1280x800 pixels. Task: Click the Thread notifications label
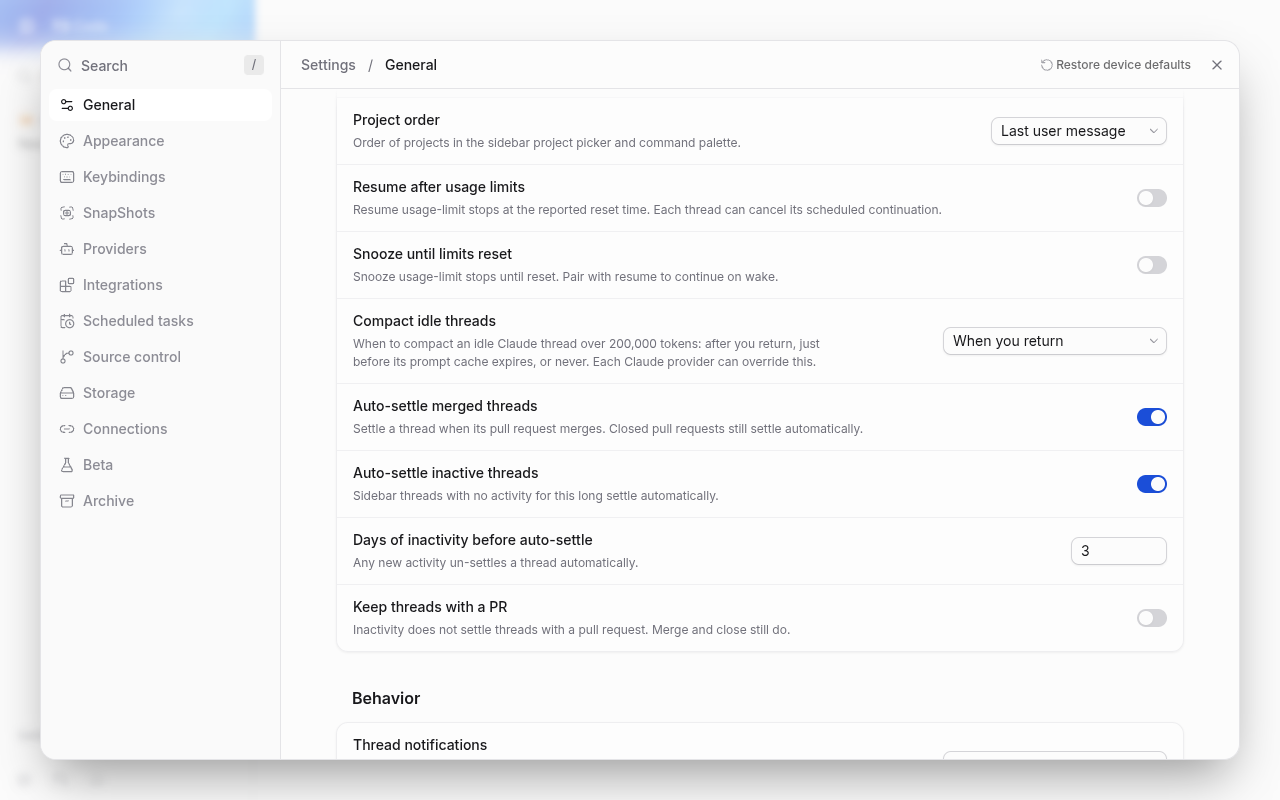point(420,745)
